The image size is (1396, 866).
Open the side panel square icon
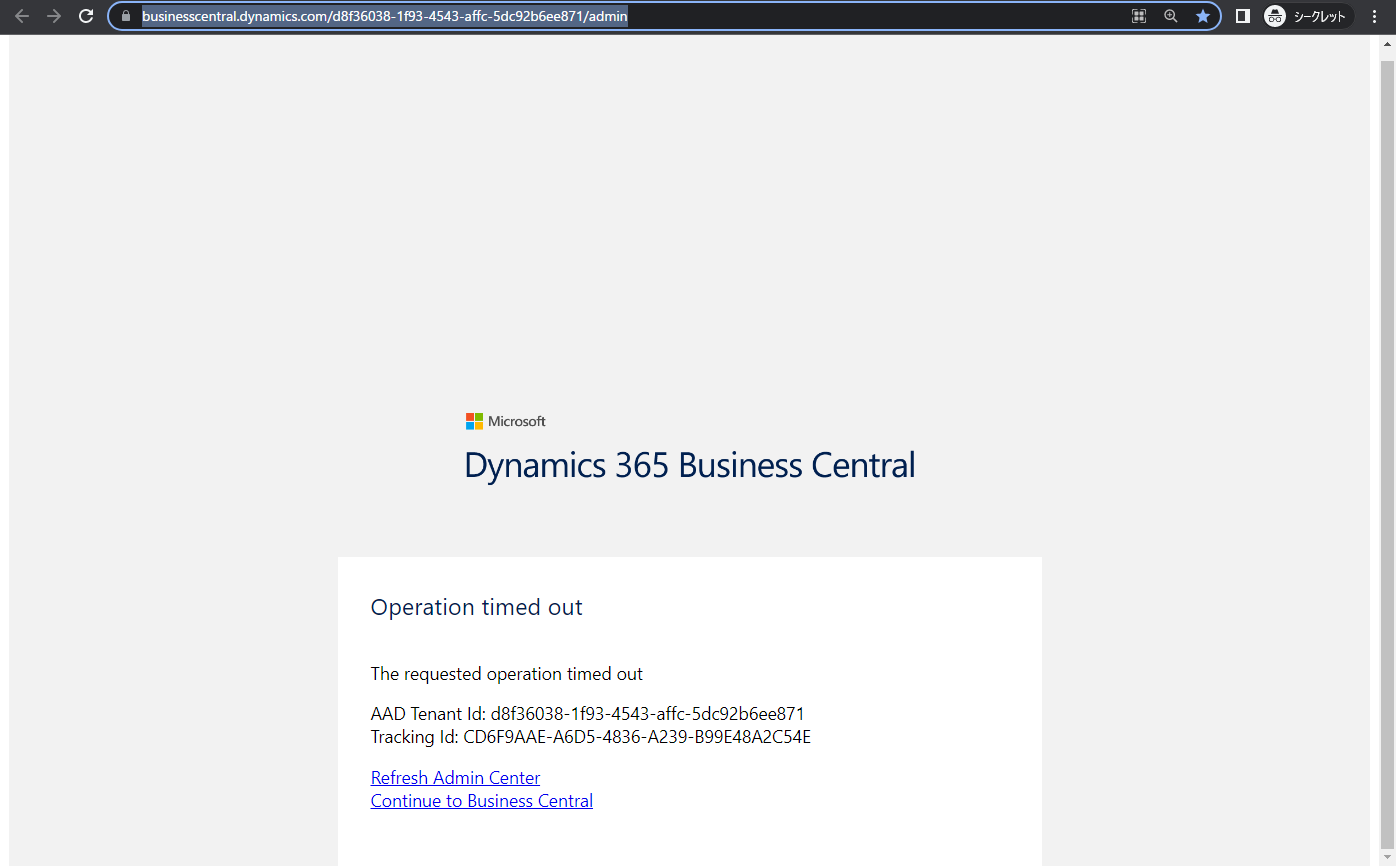(x=1242, y=16)
